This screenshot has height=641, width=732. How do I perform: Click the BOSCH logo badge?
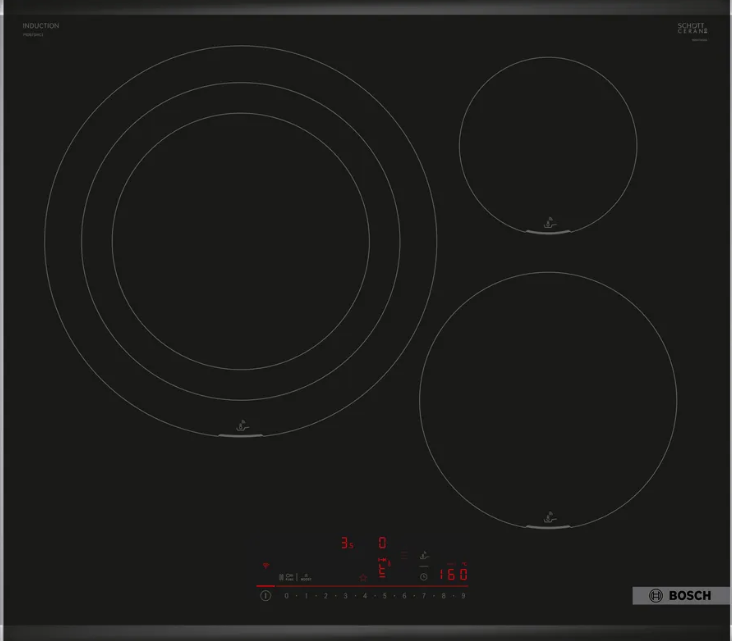pos(680,596)
